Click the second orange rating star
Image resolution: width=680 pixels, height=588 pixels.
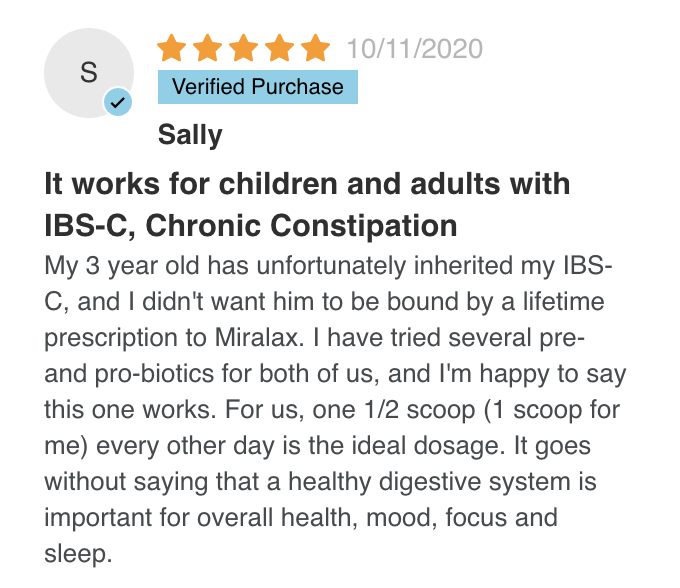tap(208, 47)
